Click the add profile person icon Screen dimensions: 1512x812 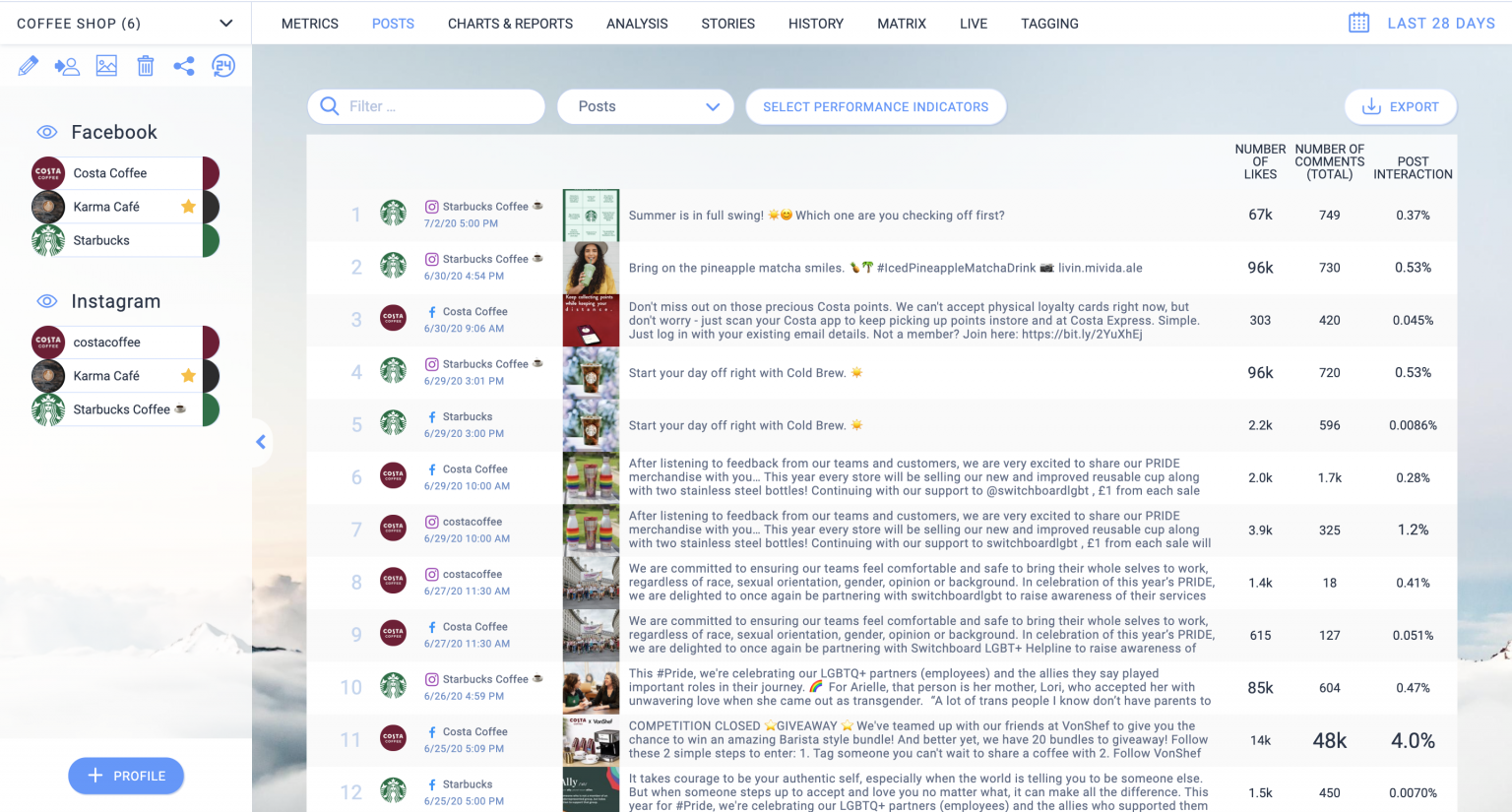click(67, 65)
